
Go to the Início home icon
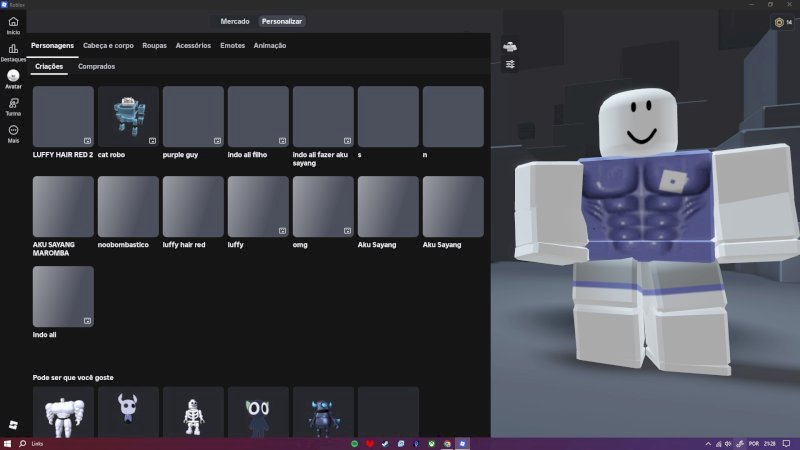[13, 21]
